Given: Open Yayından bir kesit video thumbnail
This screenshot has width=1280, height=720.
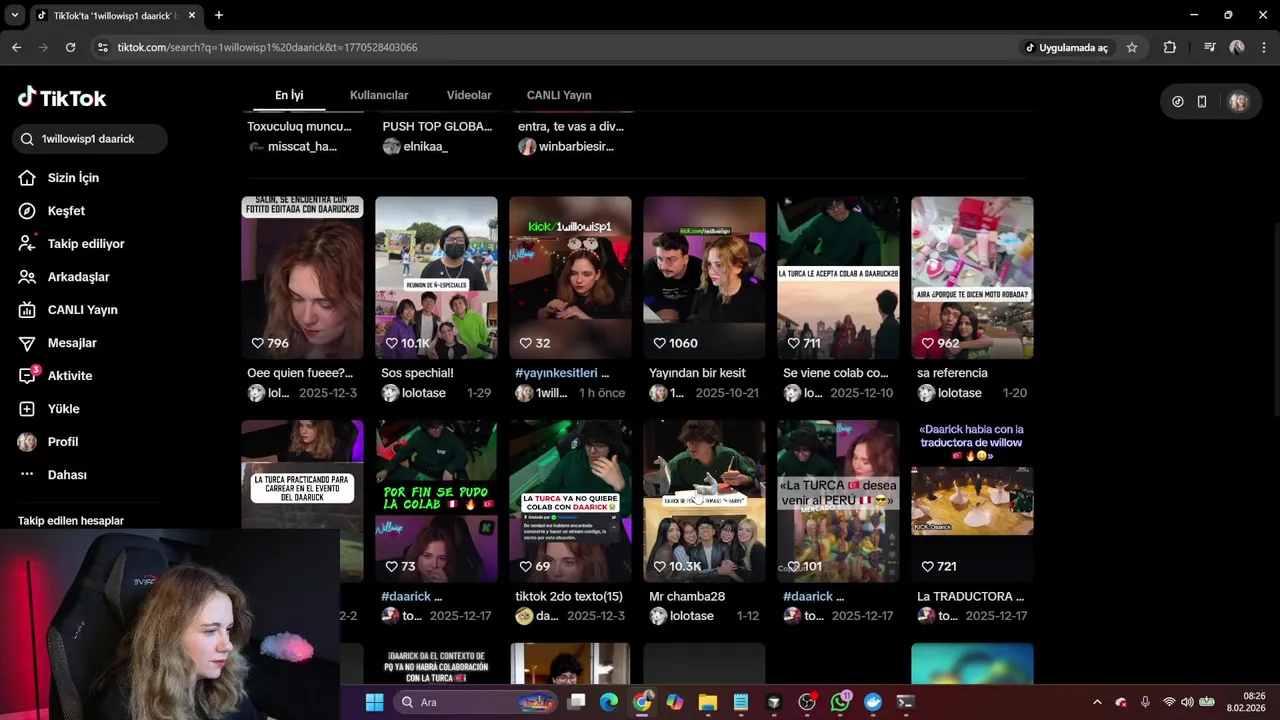Looking at the screenshot, I should tap(704, 277).
